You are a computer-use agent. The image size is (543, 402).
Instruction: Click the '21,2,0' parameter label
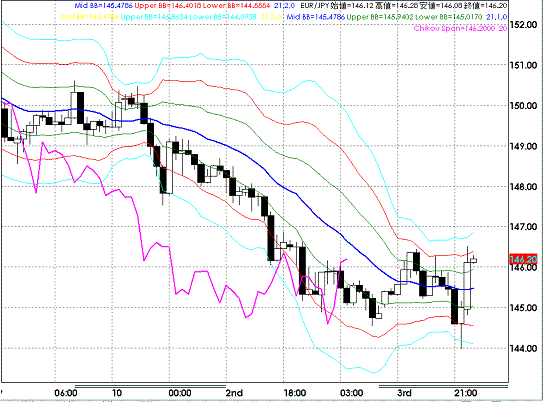(284, 6)
